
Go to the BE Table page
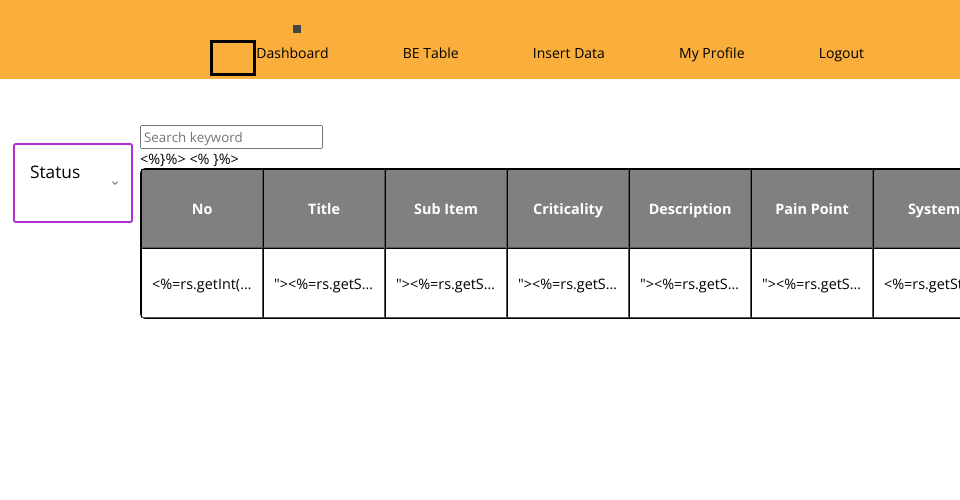tap(430, 53)
